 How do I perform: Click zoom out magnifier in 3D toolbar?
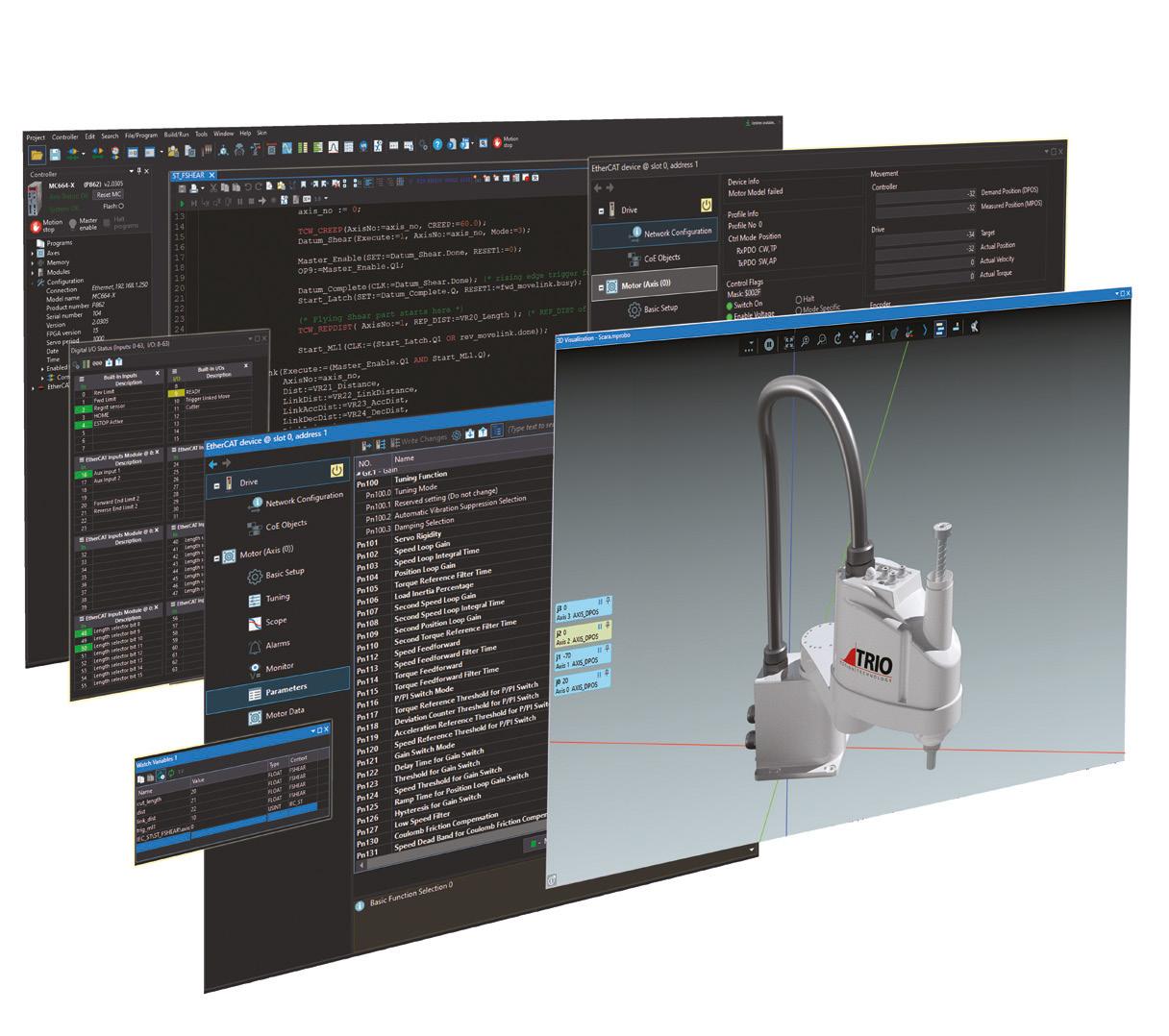(x=821, y=339)
